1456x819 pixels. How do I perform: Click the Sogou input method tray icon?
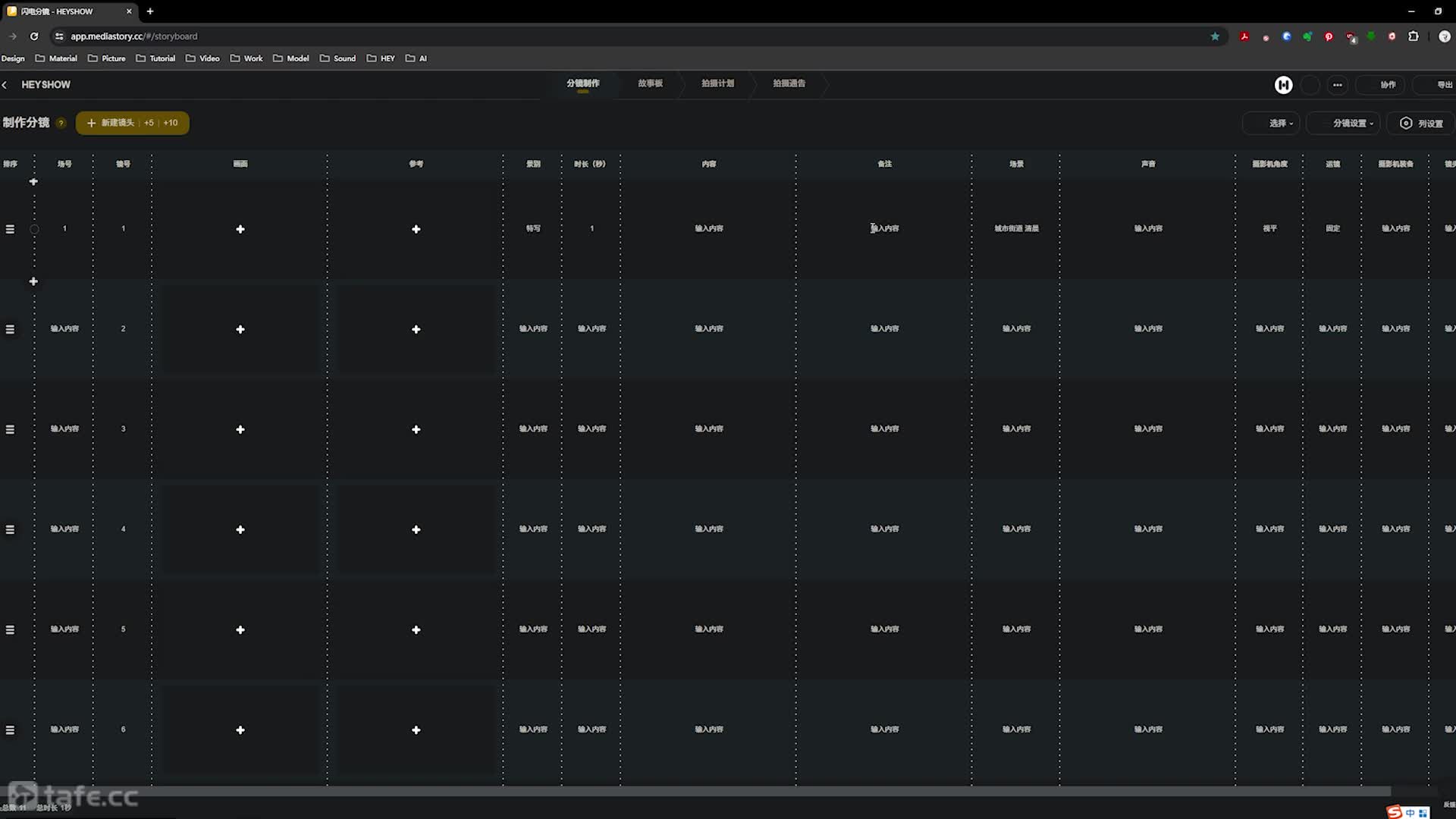(1394, 812)
